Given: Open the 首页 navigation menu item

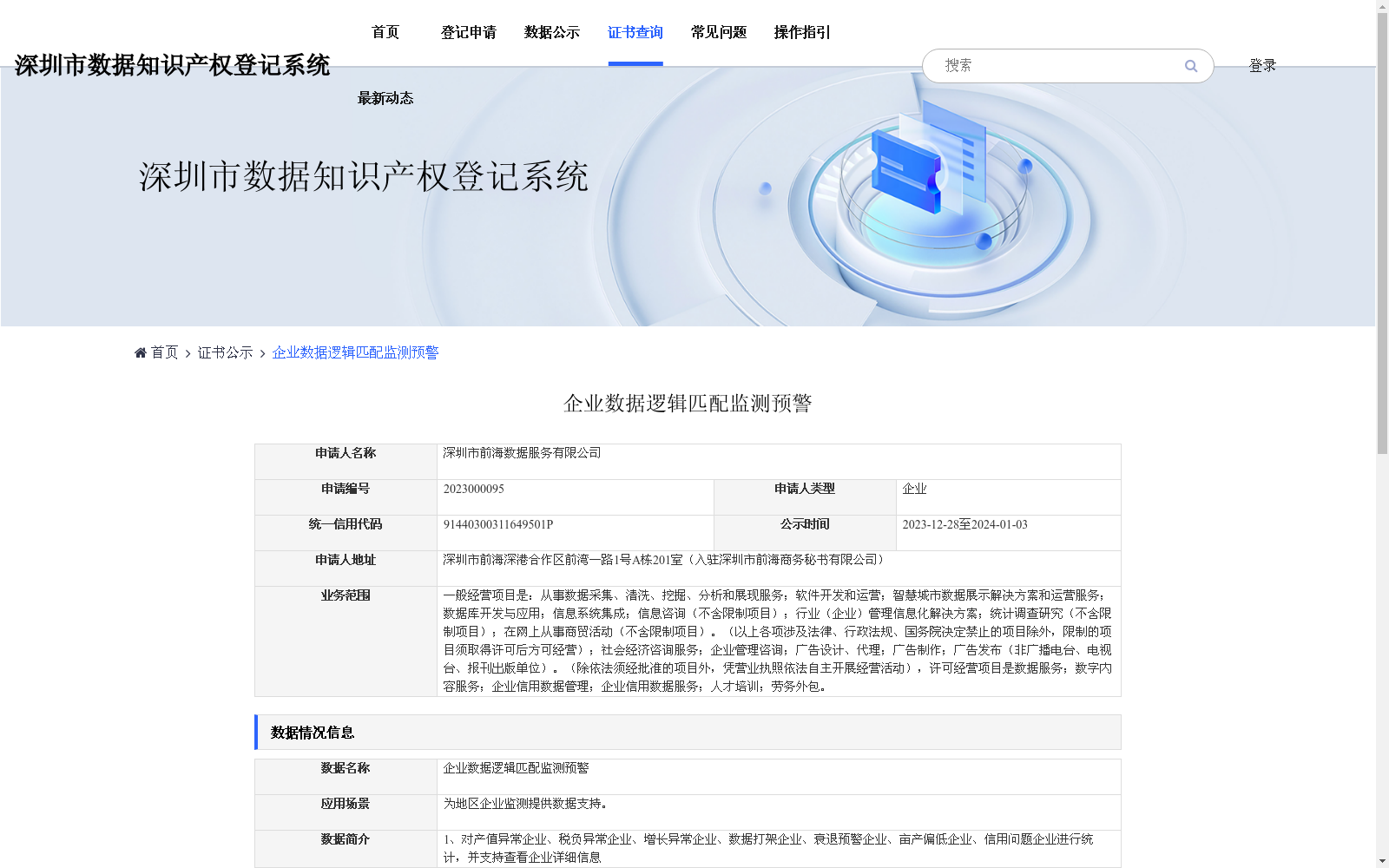Looking at the screenshot, I should pos(385,32).
